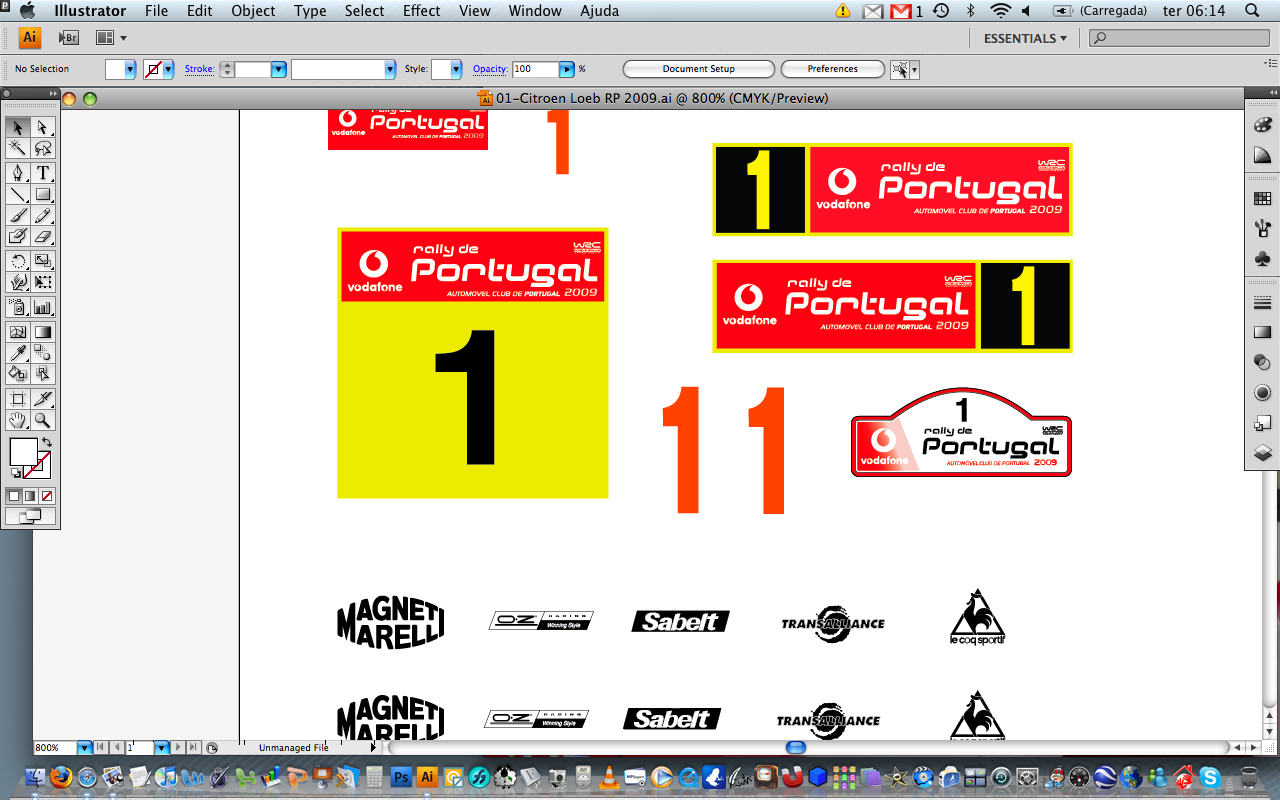
Task: Choose the Free Transform tool
Action: pyautogui.click(x=43, y=282)
